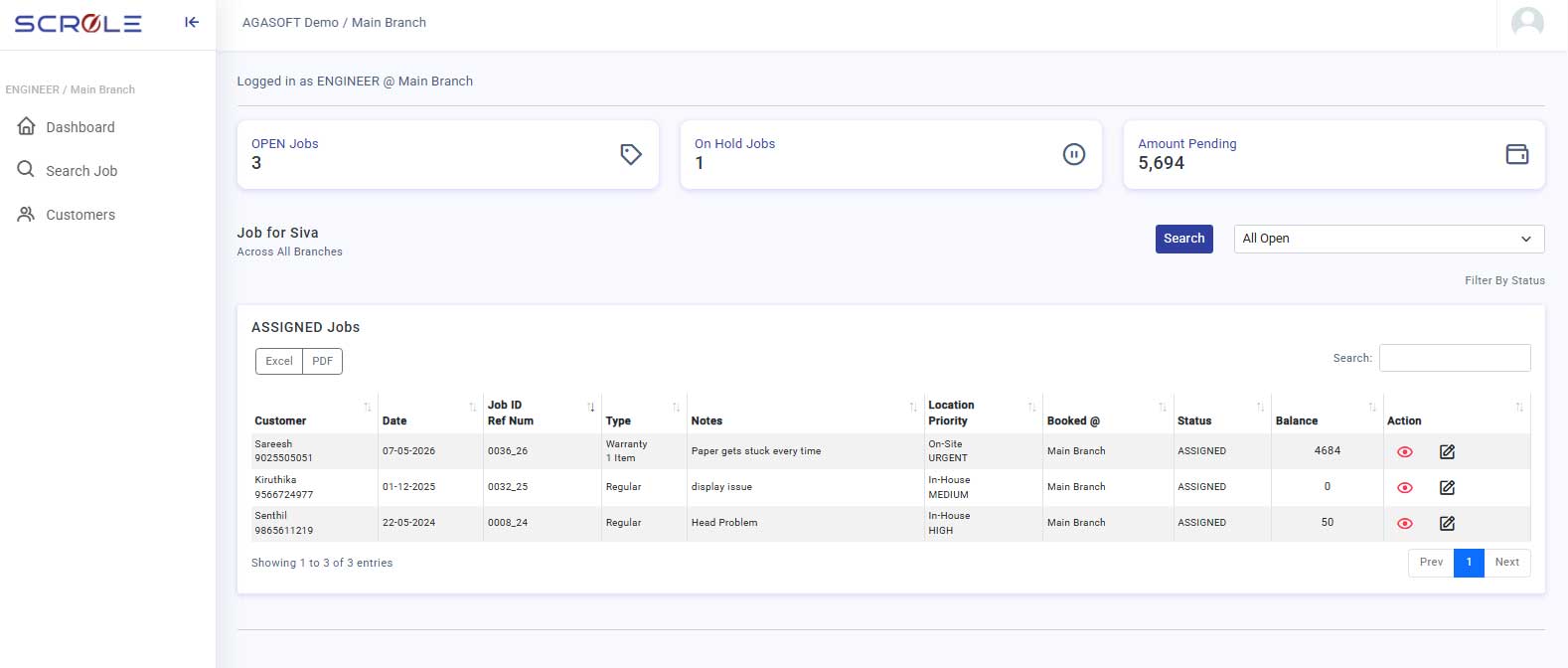The width and height of the screenshot is (1568, 668).
Task: Edit Senthil's job 0008_24
Action: (x=1447, y=523)
